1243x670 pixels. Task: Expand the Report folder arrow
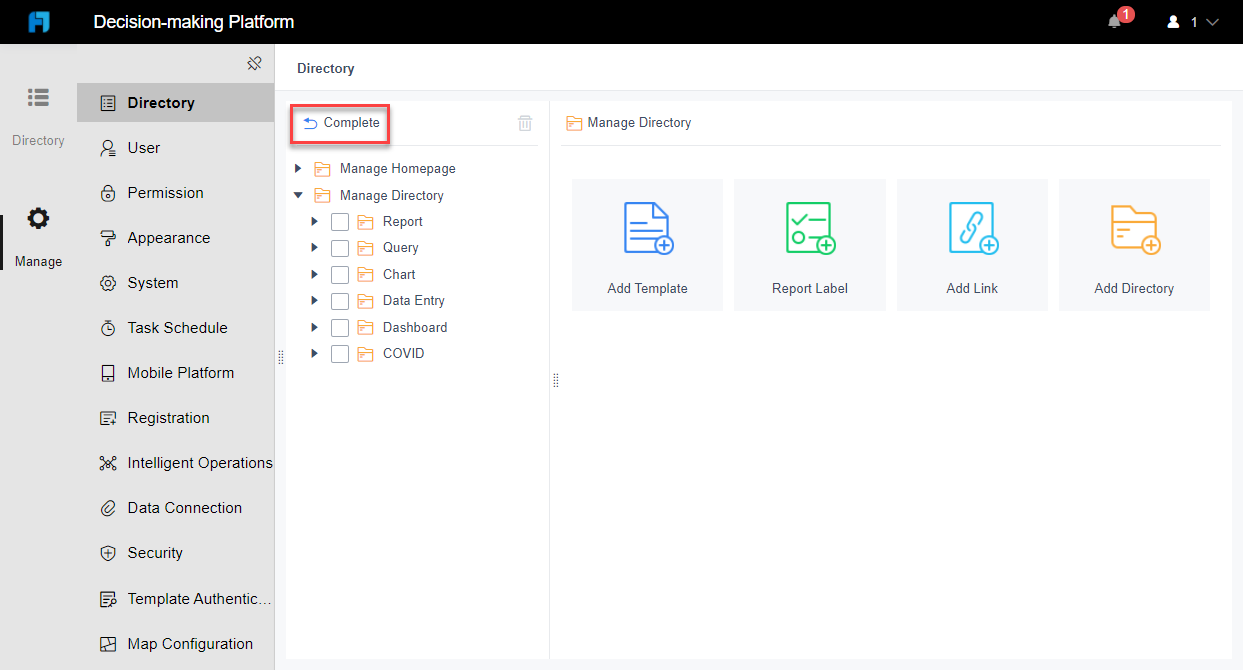(x=314, y=221)
